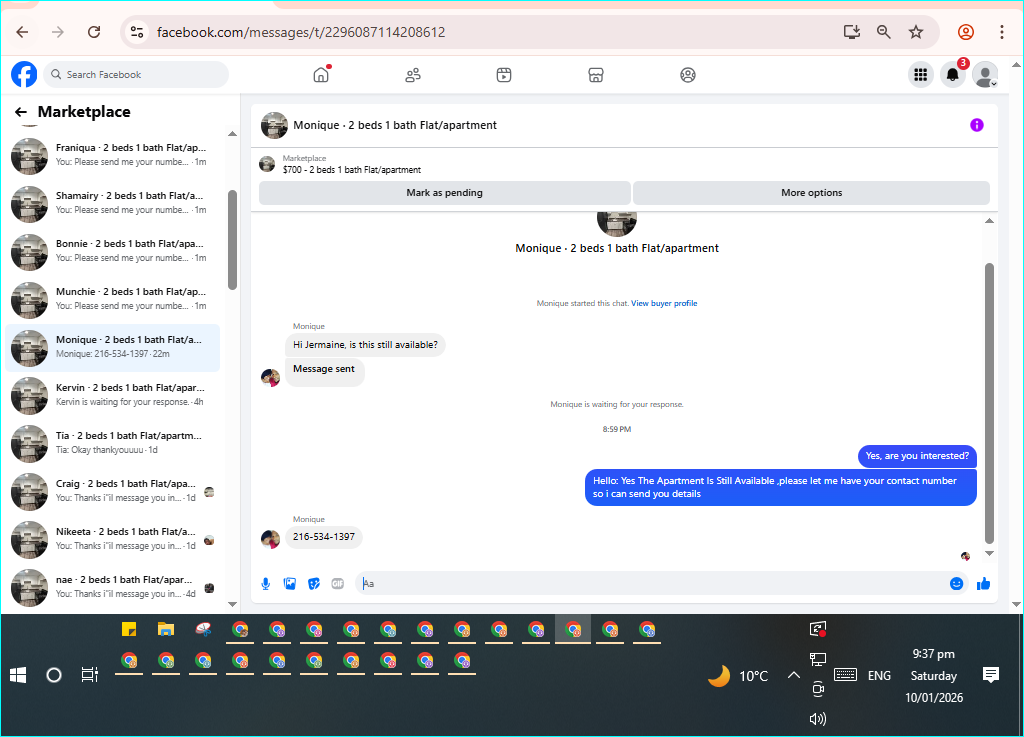Open nae conversation in list

(x=112, y=587)
